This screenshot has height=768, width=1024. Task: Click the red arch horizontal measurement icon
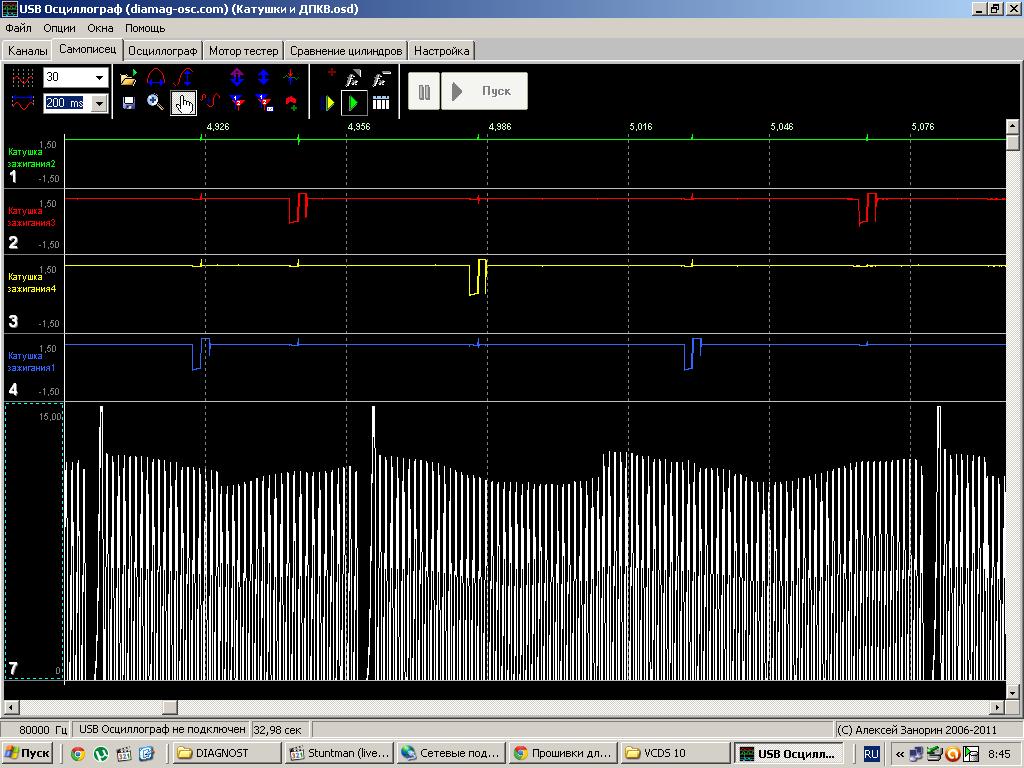pyautogui.click(x=155, y=78)
